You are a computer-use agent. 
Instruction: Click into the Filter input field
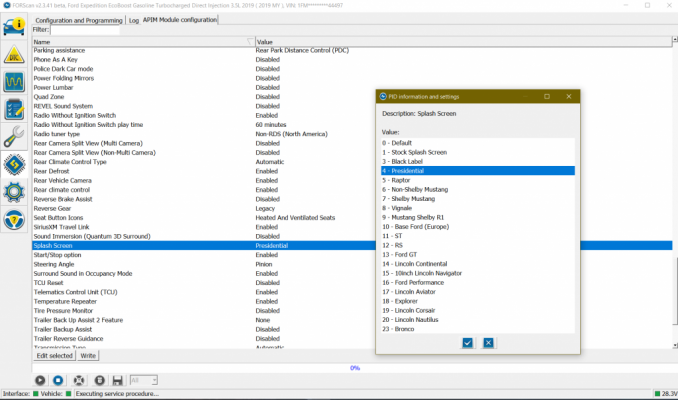85,30
